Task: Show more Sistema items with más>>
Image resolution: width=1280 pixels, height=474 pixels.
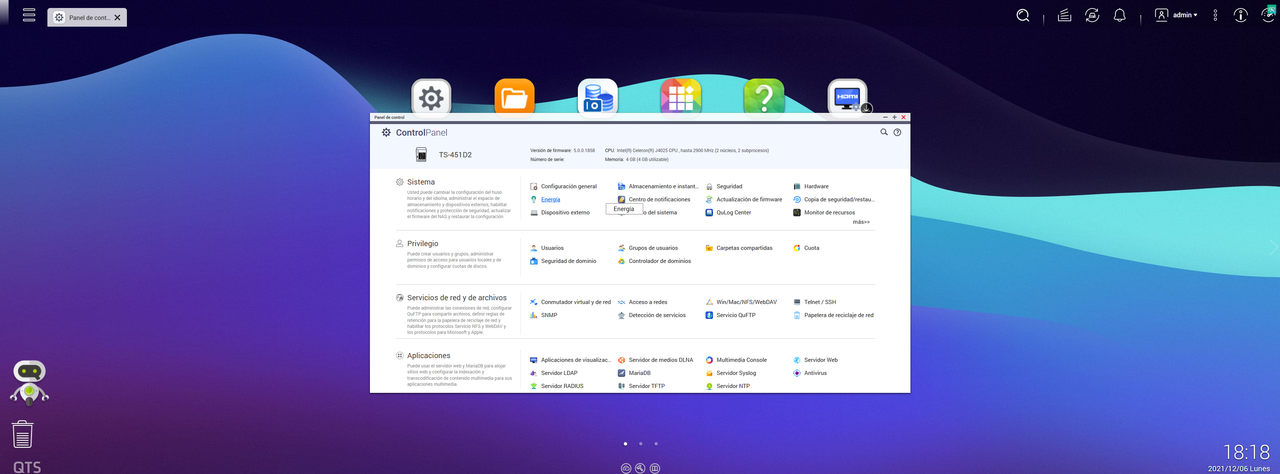Action: point(861,222)
